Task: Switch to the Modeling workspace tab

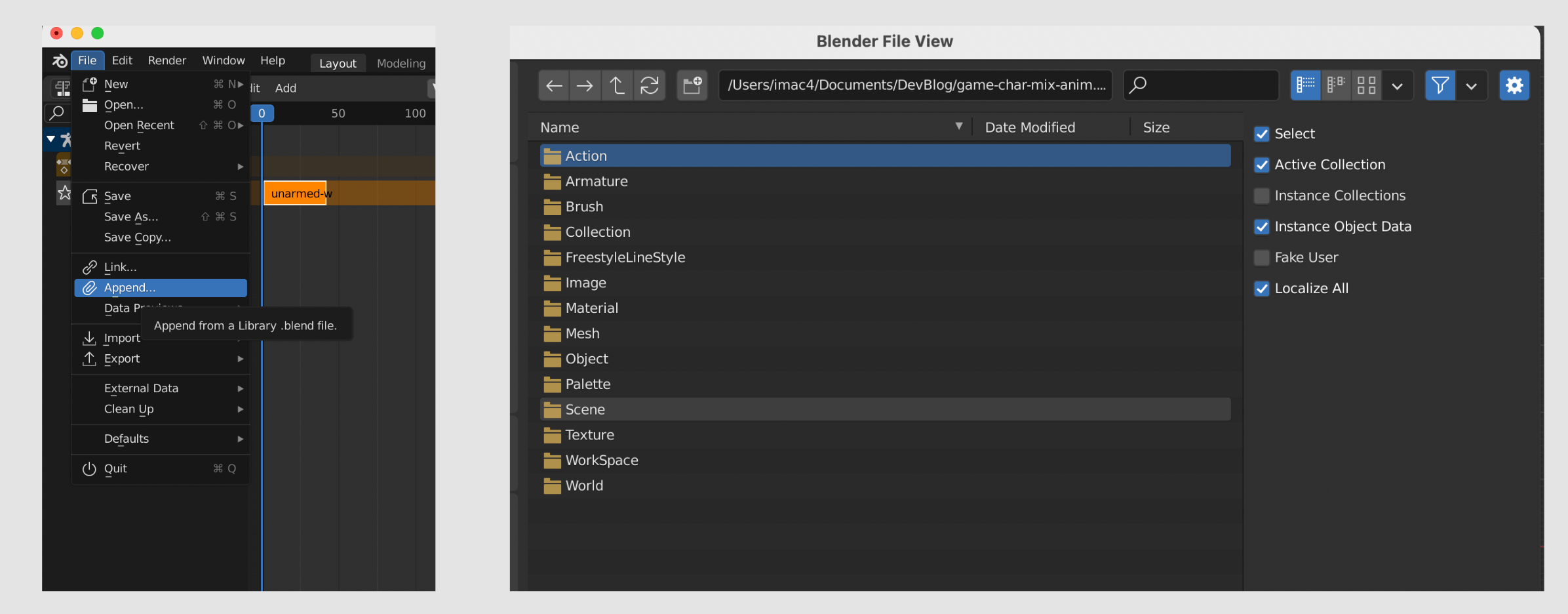Action: tap(401, 63)
